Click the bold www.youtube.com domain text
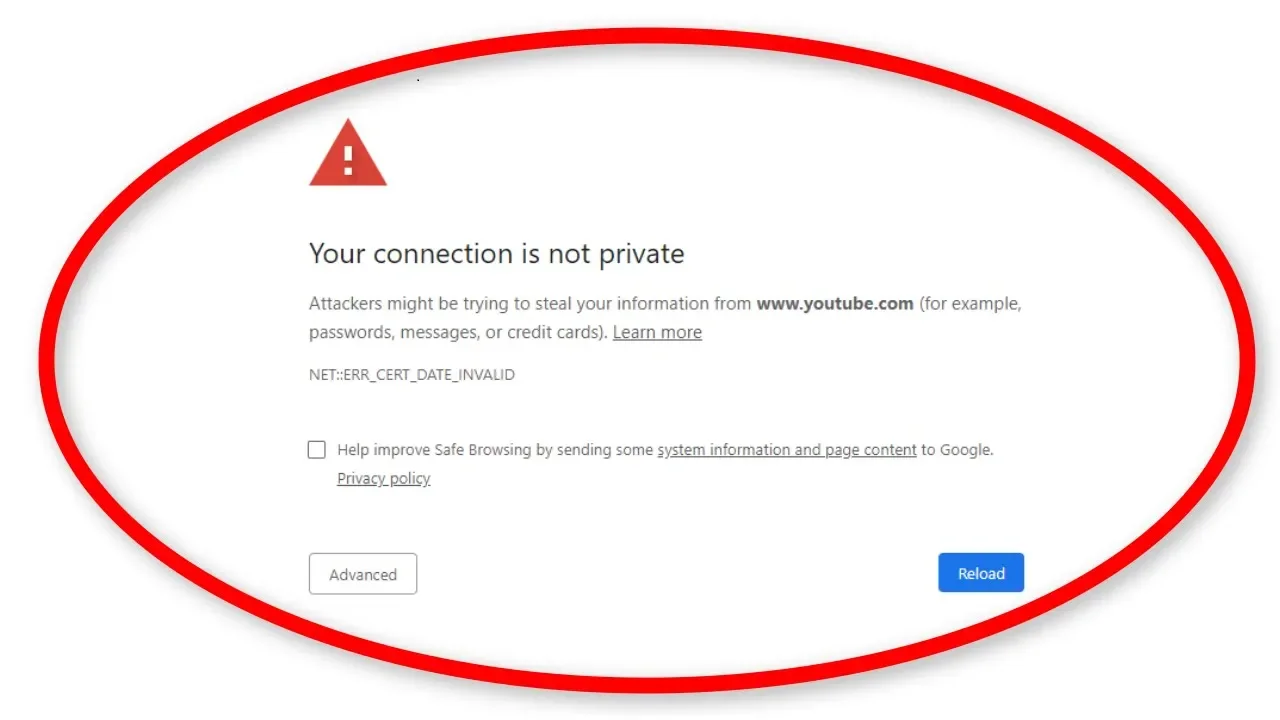 (835, 303)
